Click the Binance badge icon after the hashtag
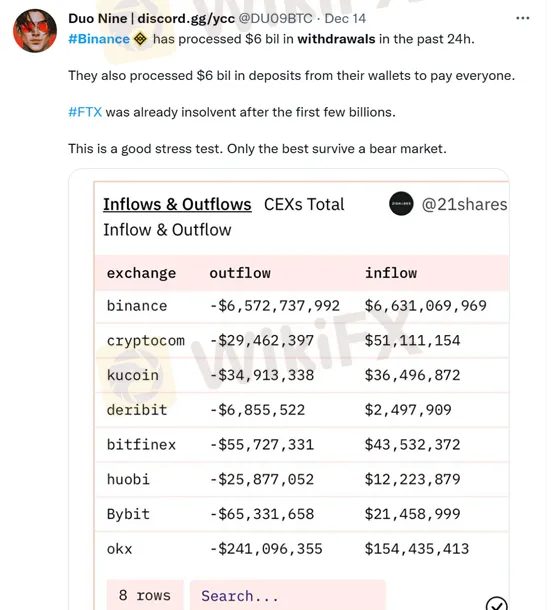Image resolution: width=554 pixels, height=610 pixels. click(x=140, y=39)
